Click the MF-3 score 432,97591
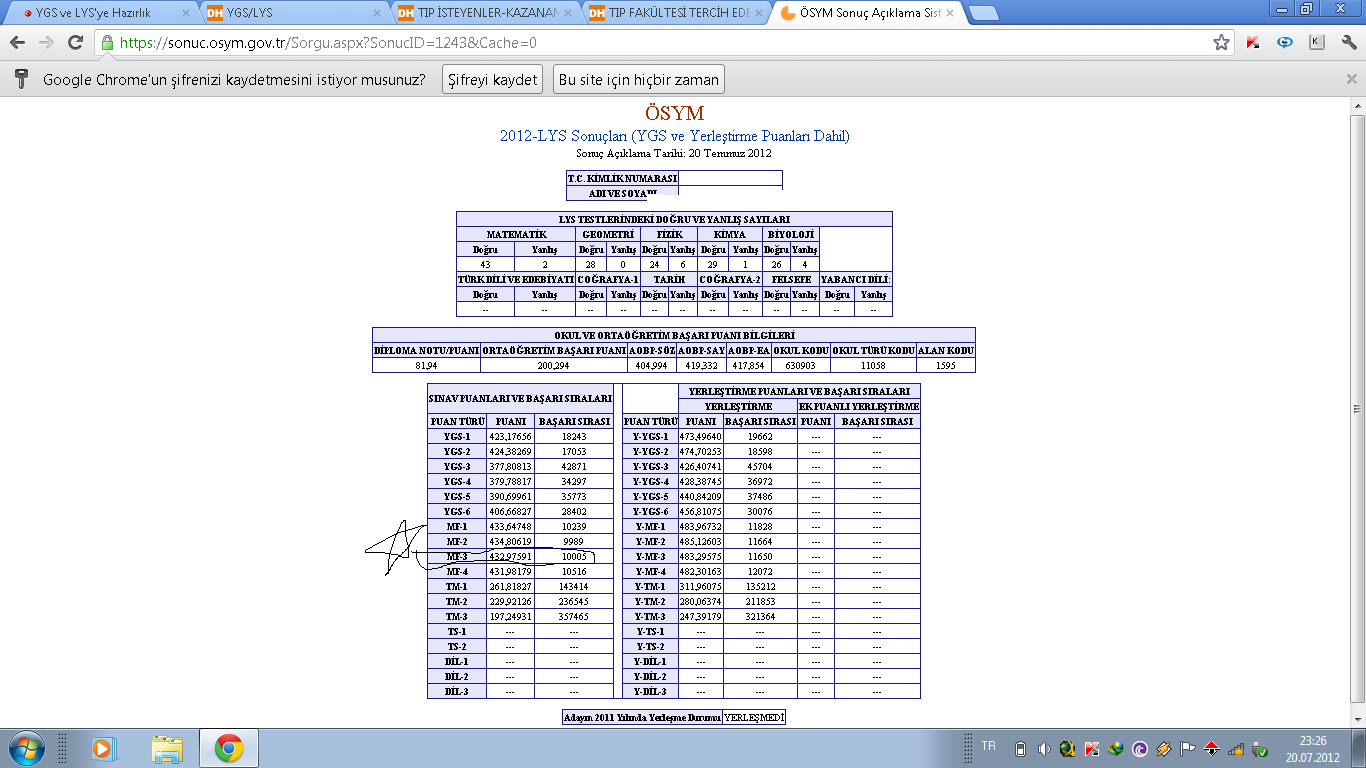1366x768 pixels. tap(510, 557)
